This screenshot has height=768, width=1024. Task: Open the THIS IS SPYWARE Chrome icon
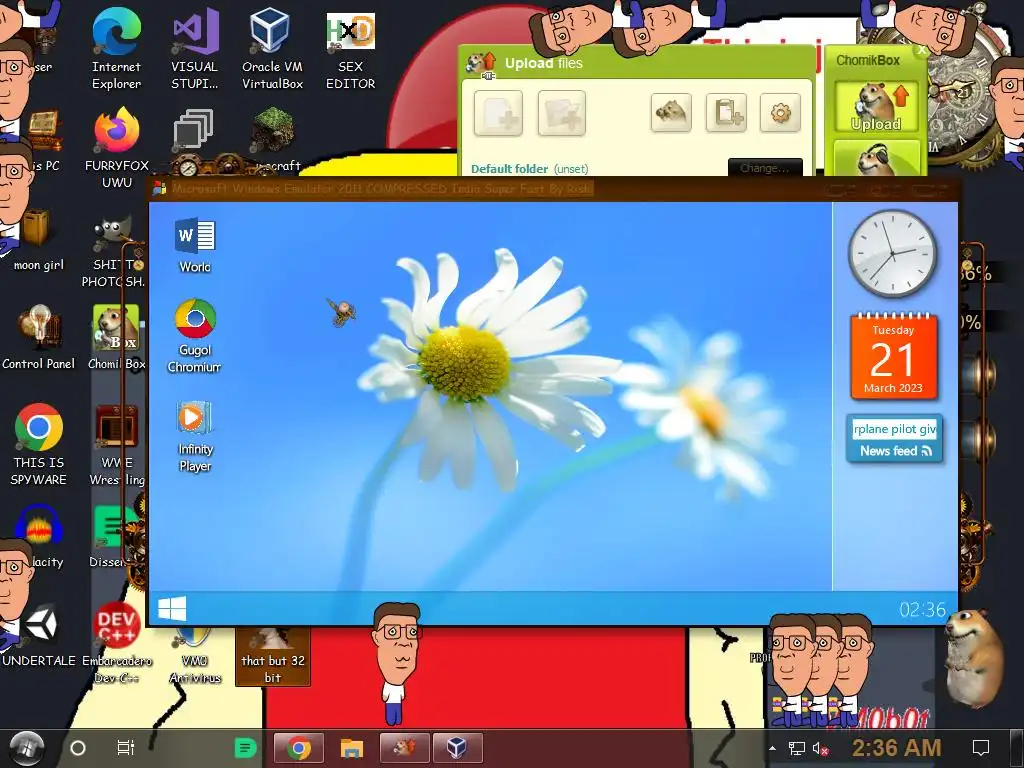(39, 444)
